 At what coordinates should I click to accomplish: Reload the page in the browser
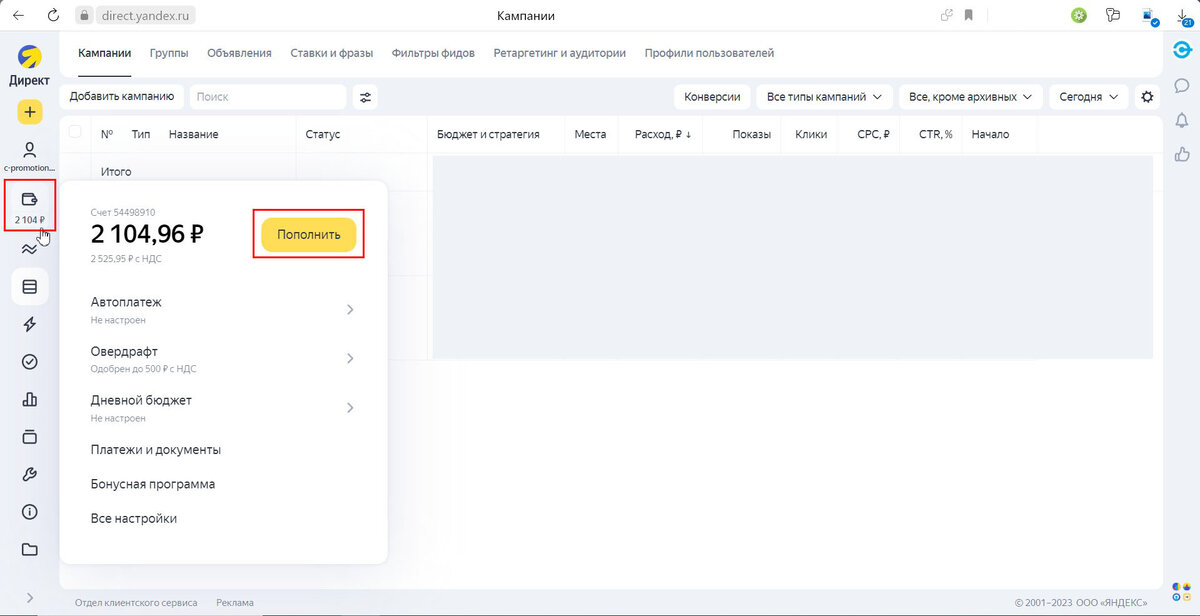point(53,15)
